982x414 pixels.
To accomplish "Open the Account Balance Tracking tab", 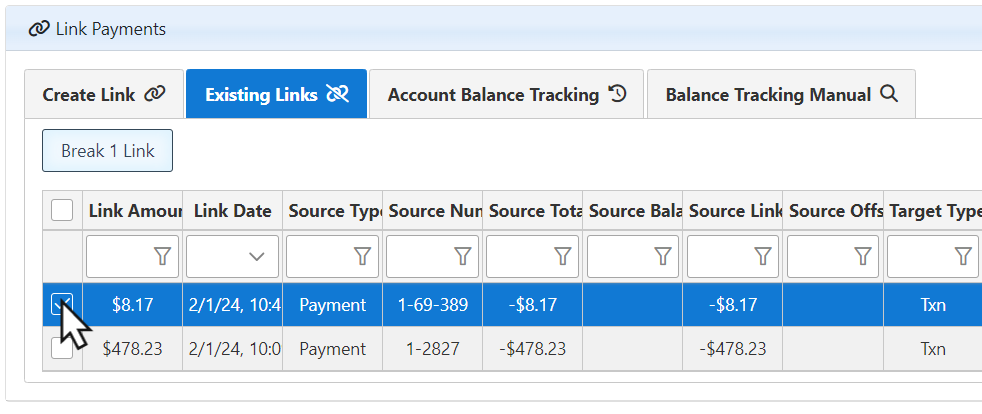I will (506, 95).
